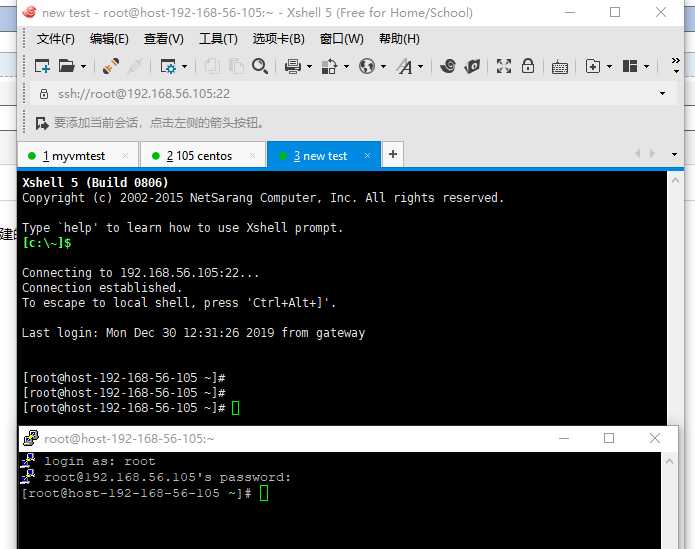695x549 pixels.
Task: Expand the Encoding dropdown arrow
Action: (383, 67)
